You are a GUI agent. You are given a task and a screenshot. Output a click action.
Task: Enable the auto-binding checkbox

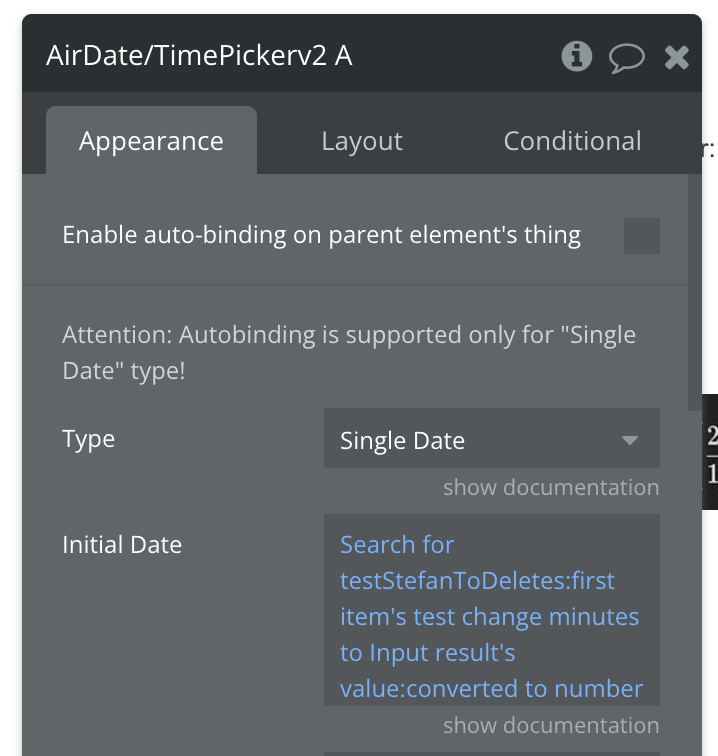tap(641, 236)
